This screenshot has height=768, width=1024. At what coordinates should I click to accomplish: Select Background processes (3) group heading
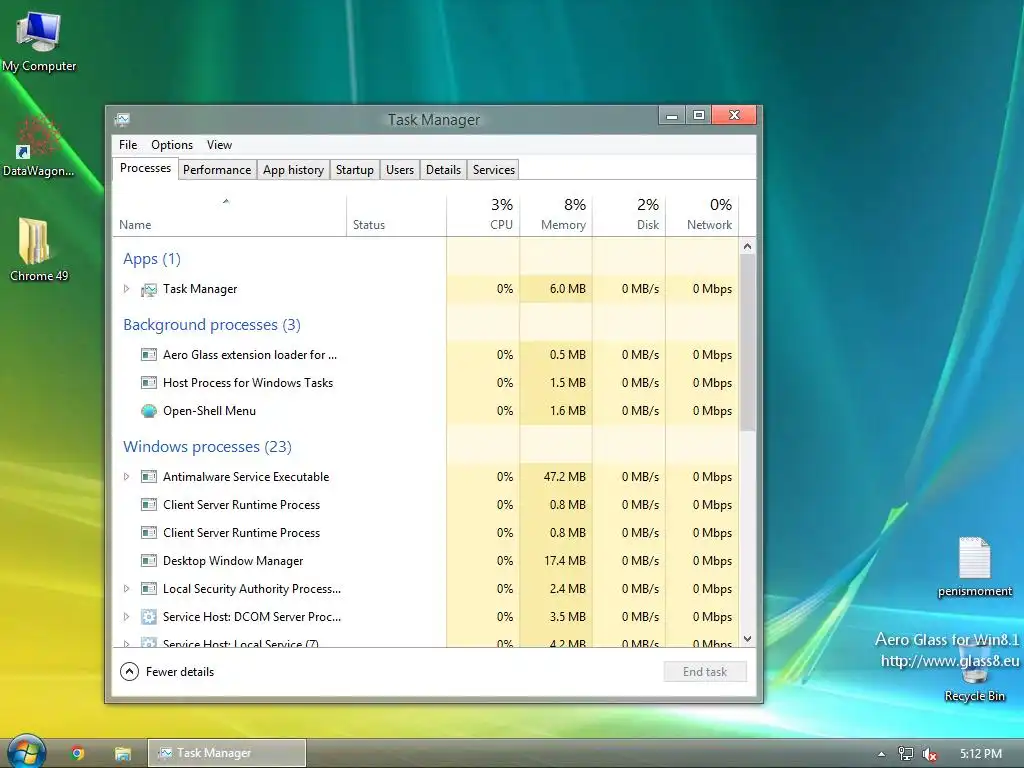212,325
